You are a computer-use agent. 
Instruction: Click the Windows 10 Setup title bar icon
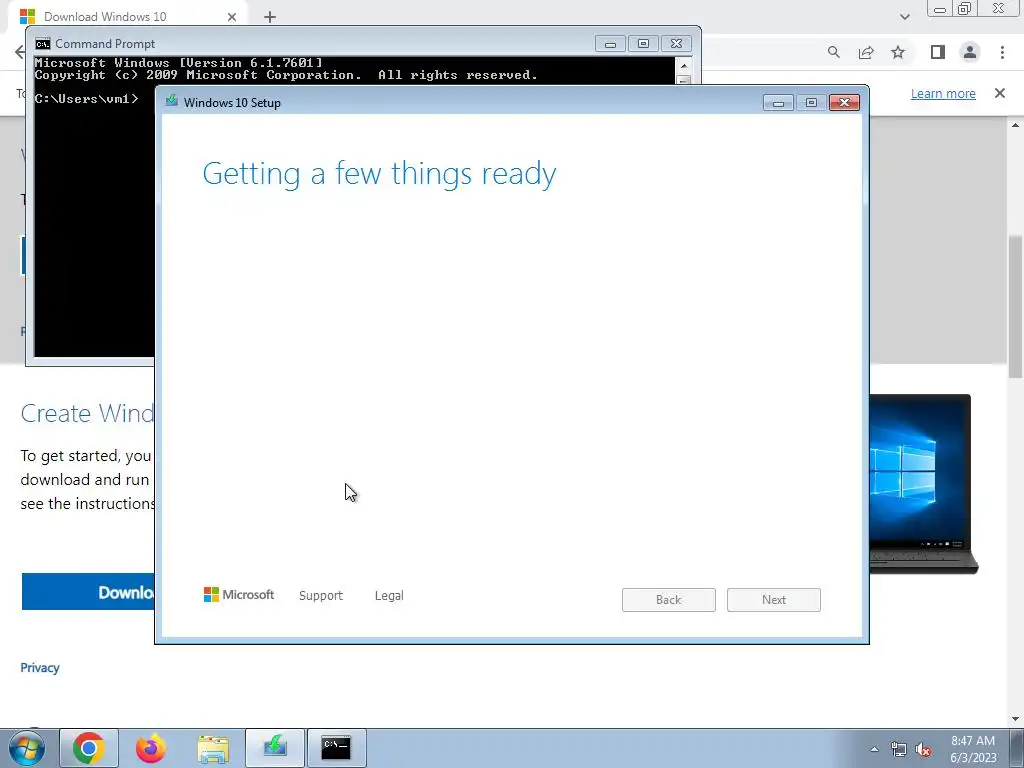pyautogui.click(x=172, y=101)
